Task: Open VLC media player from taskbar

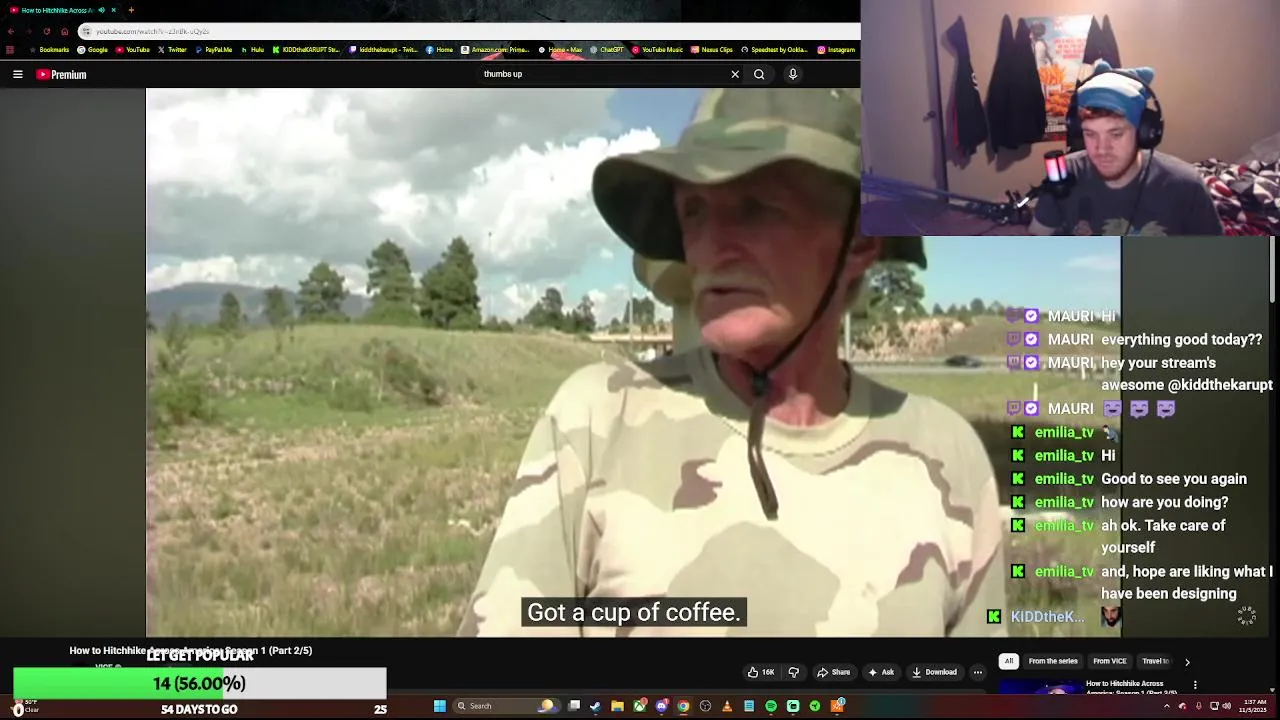Action: click(727, 706)
